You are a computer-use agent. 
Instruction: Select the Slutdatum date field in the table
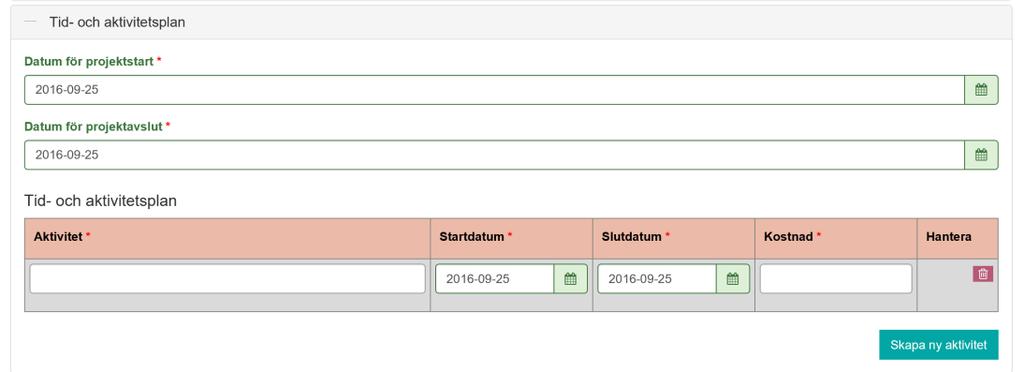(x=656, y=279)
